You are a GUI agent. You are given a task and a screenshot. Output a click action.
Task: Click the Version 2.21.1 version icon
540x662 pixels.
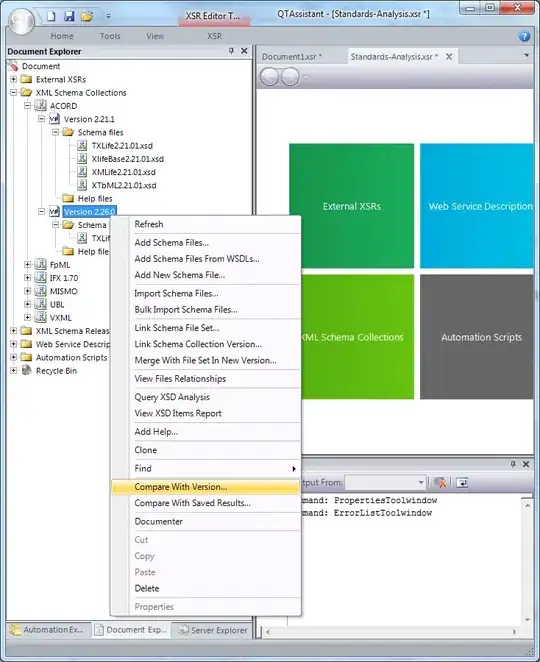[x=54, y=119]
